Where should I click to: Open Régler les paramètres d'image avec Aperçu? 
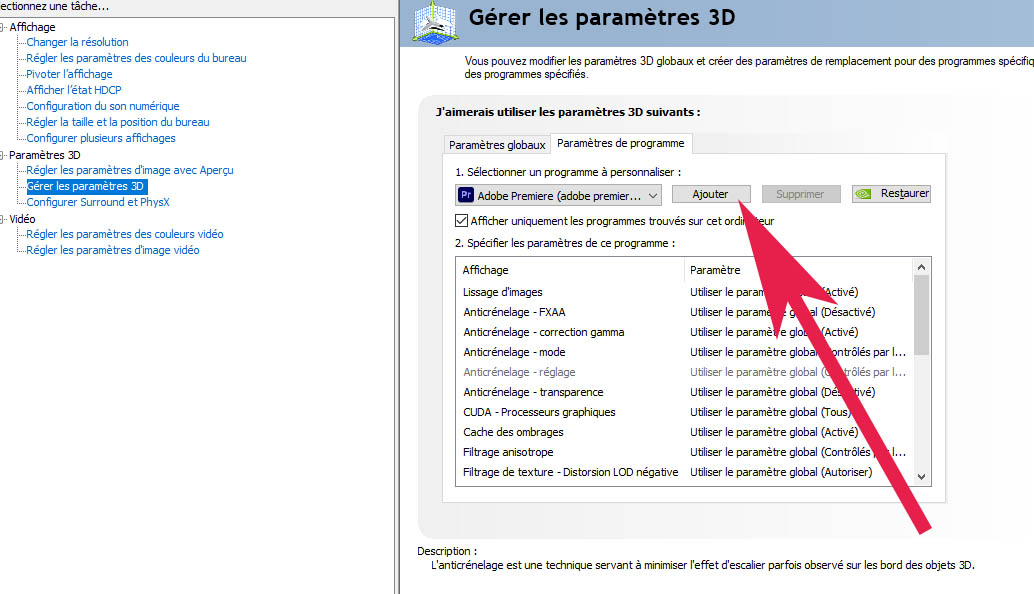(130, 170)
